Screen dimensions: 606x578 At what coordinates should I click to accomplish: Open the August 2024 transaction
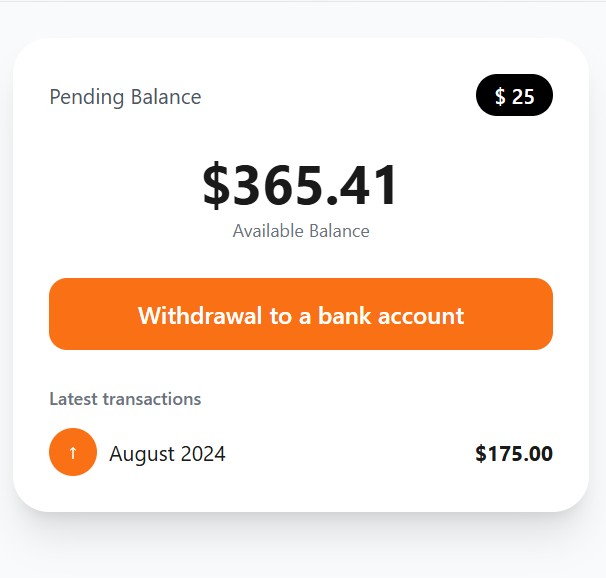click(x=167, y=454)
